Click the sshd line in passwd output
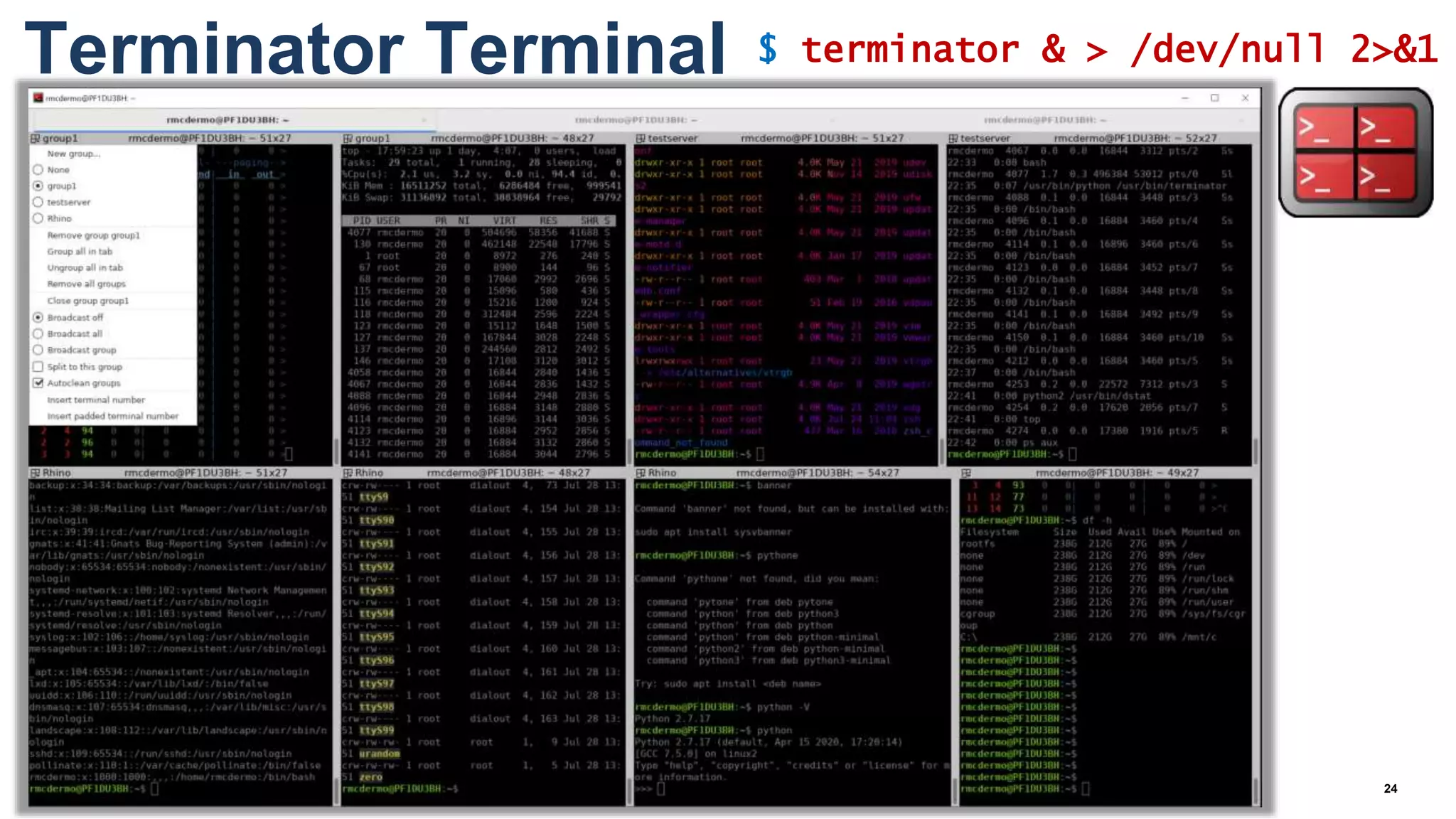The height and width of the screenshot is (819, 1456). [x=161, y=754]
